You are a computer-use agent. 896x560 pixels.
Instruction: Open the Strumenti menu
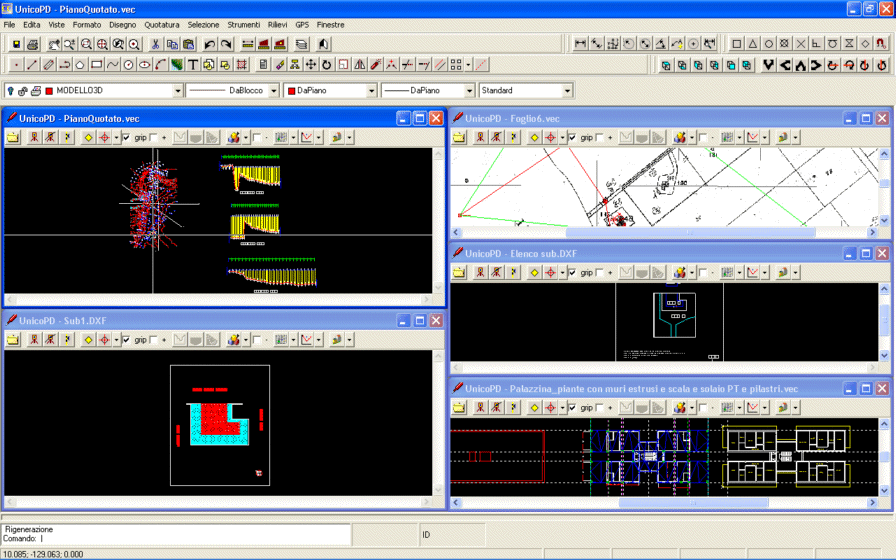click(x=243, y=25)
